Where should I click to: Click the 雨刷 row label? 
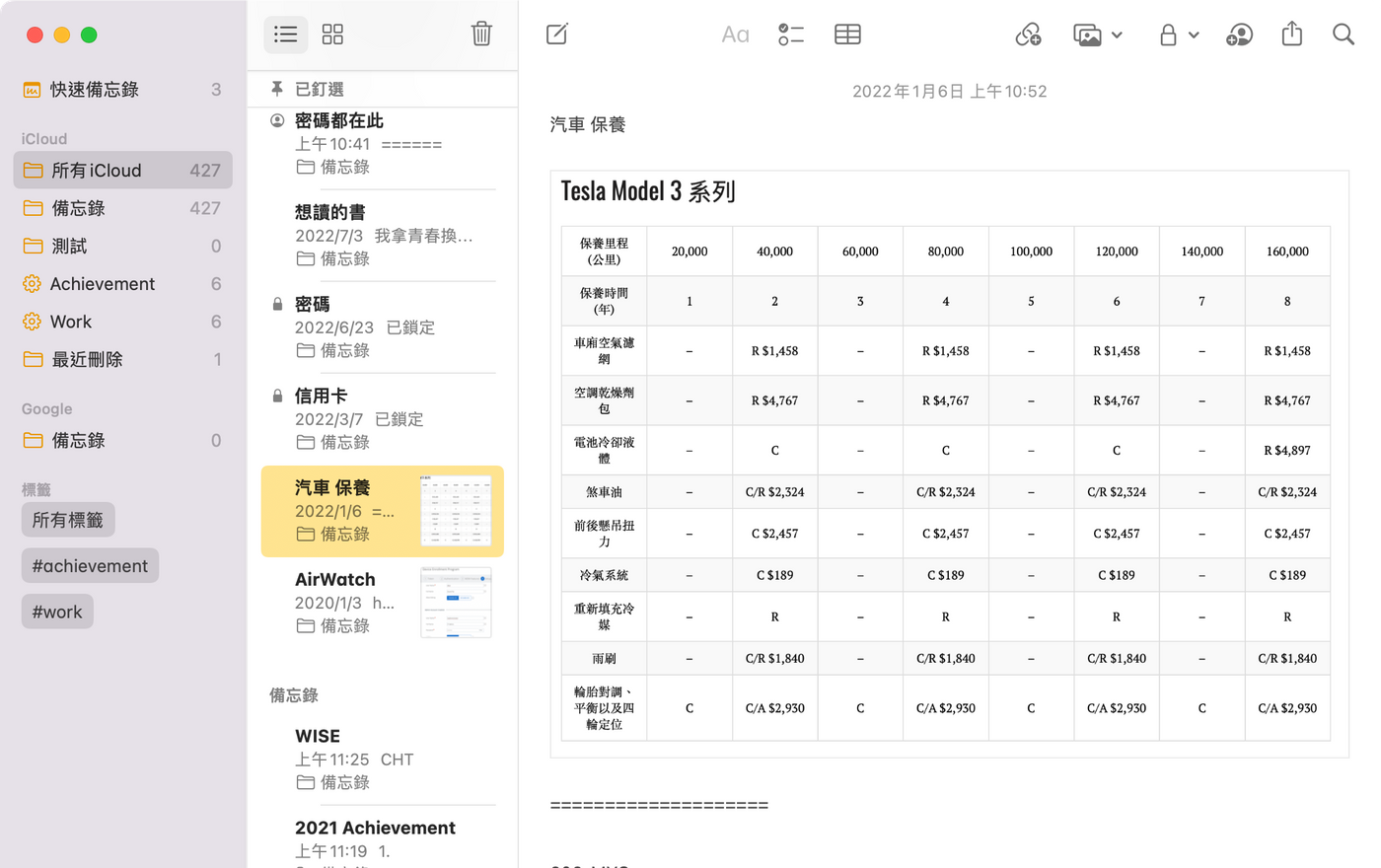point(604,659)
